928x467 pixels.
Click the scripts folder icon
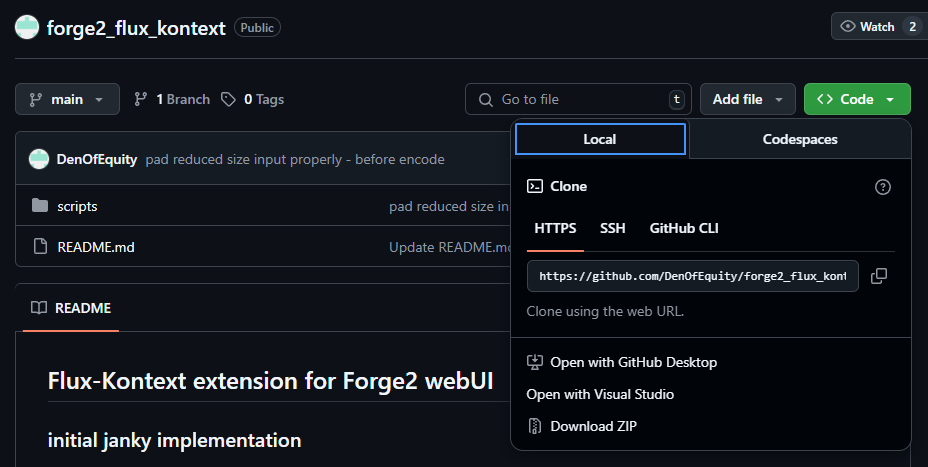tap(40, 206)
